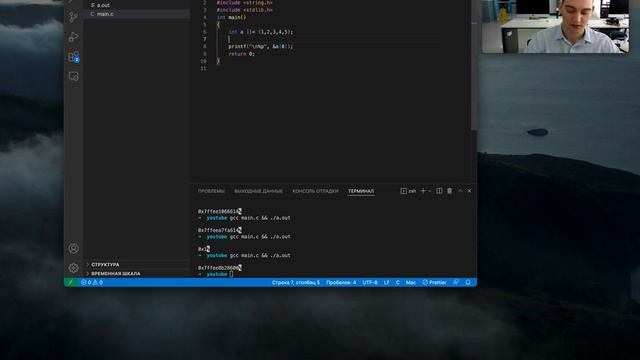Maximize the panel with chevron-up icon

(x=460, y=191)
